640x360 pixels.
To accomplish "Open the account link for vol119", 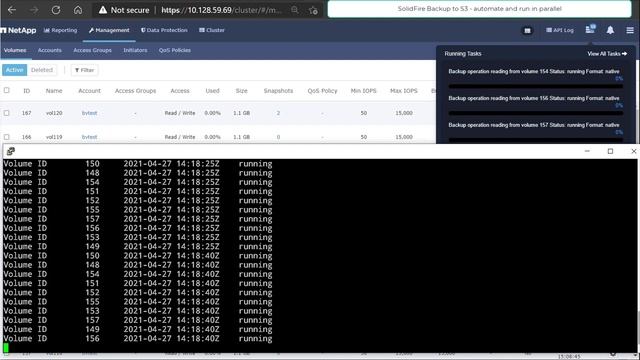I will tap(89, 137).
